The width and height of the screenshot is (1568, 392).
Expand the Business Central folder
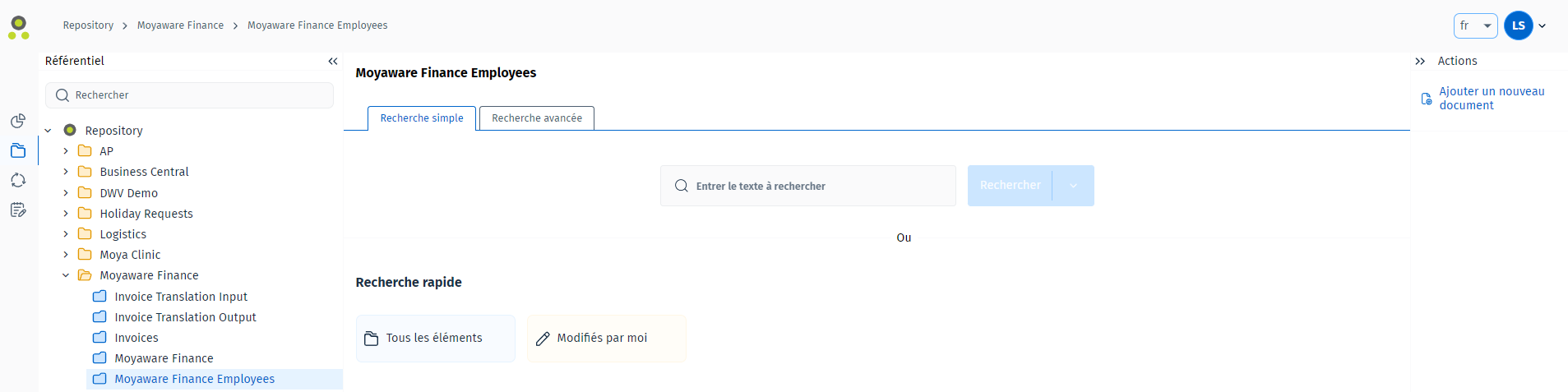click(66, 172)
